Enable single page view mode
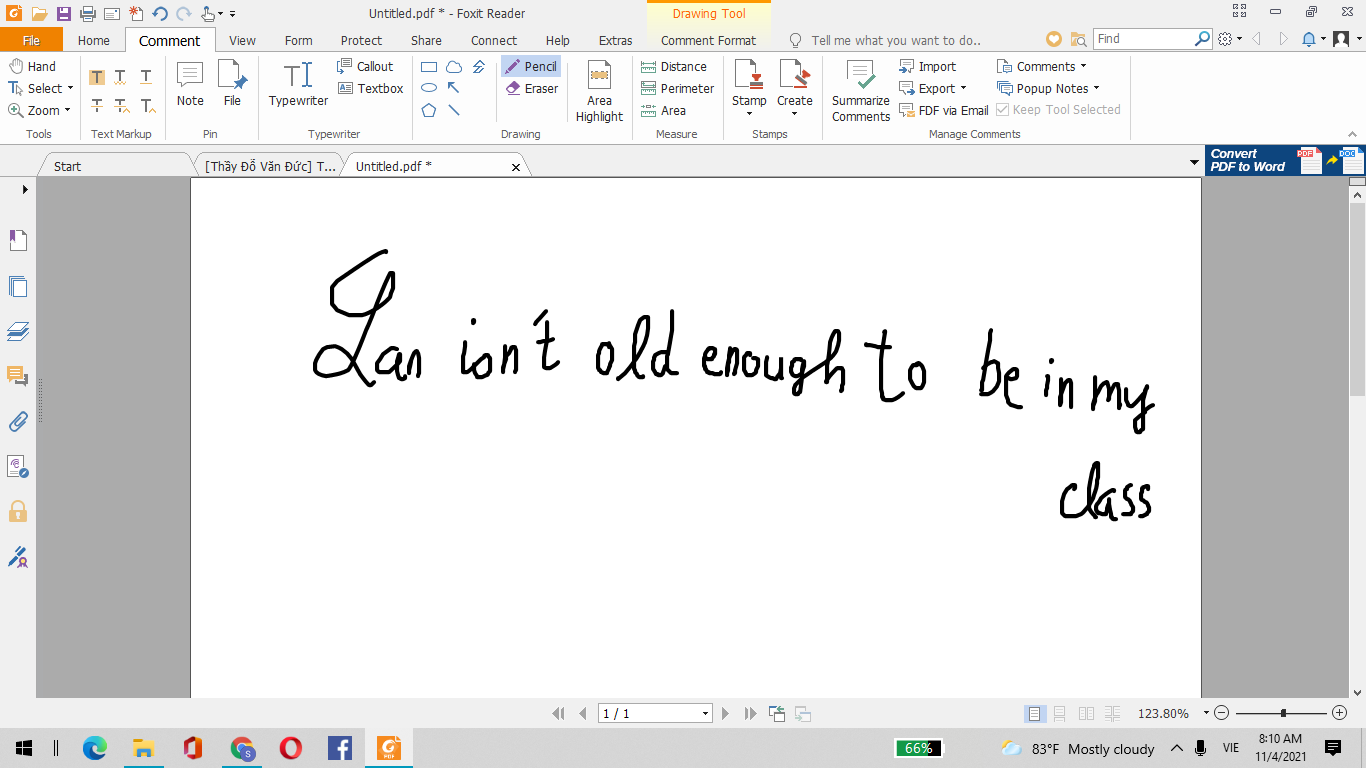Image resolution: width=1366 pixels, height=768 pixels. click(1034, 713)
